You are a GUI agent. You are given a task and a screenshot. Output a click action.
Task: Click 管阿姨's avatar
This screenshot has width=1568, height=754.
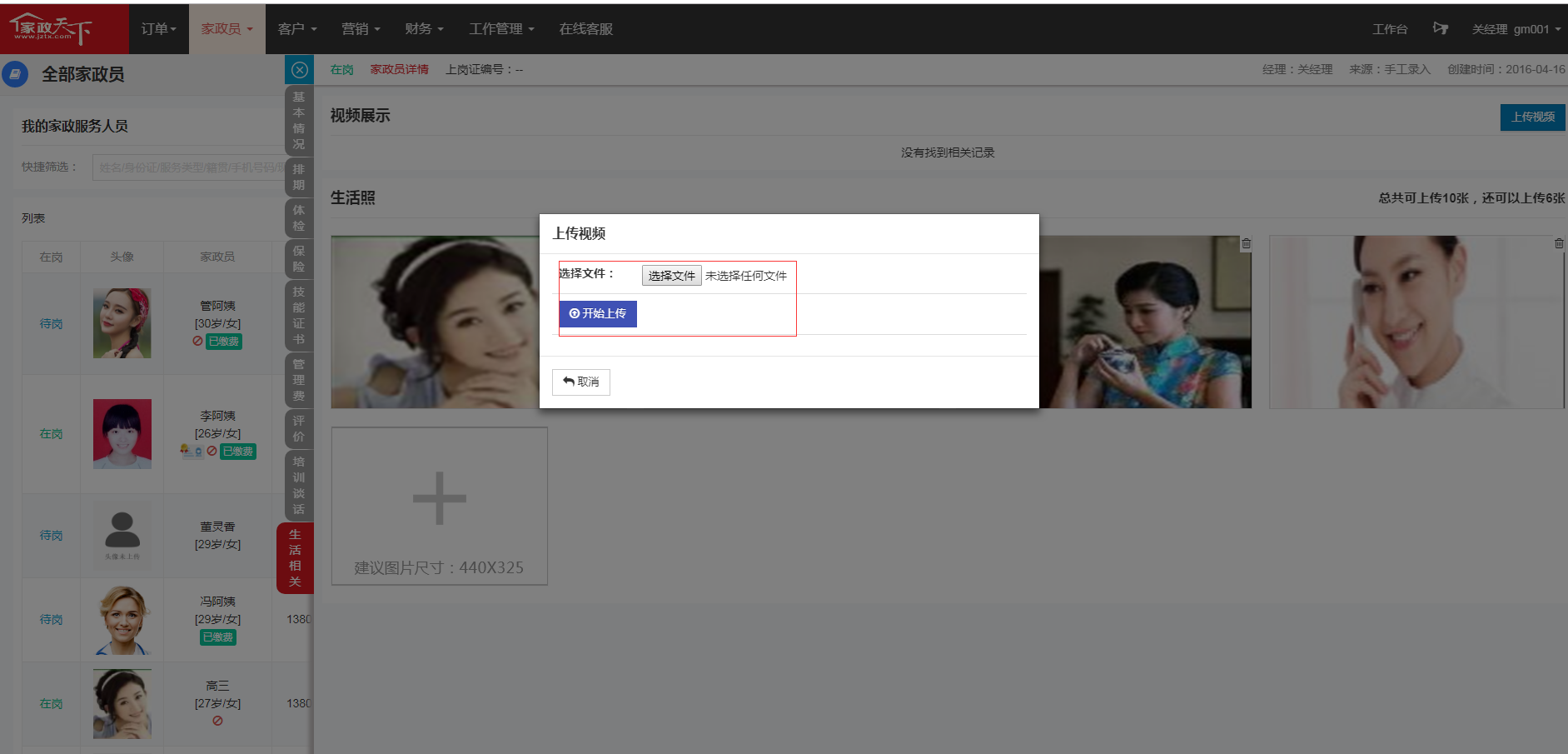122,323
